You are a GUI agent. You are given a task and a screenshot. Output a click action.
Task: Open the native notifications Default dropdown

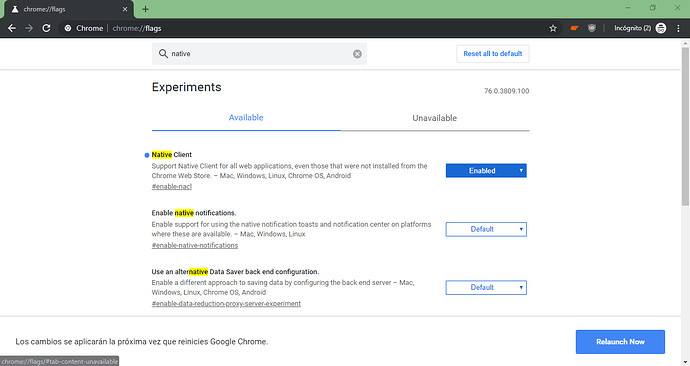pos(486,229)
